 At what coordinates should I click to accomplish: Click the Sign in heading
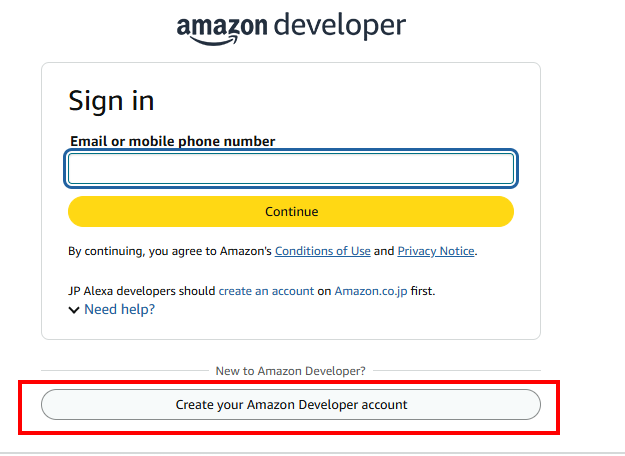pyautogui.click(x=111, y=101)
